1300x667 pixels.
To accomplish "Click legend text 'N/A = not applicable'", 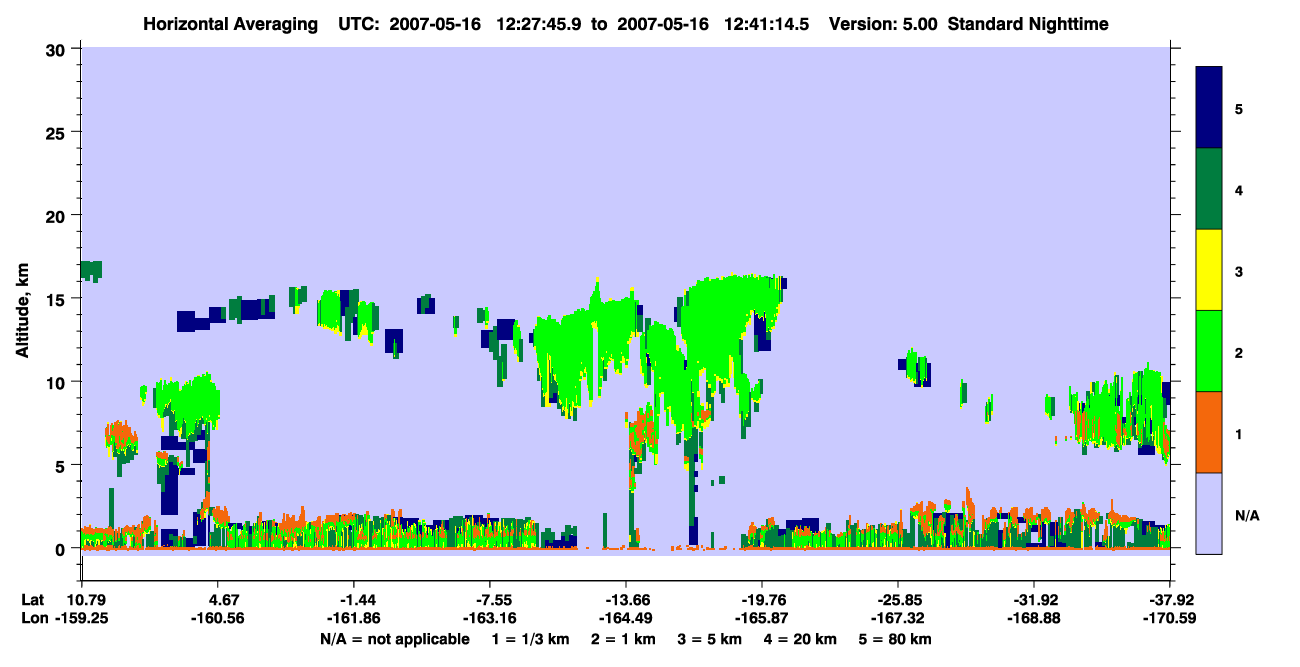I will coord(394,639).
